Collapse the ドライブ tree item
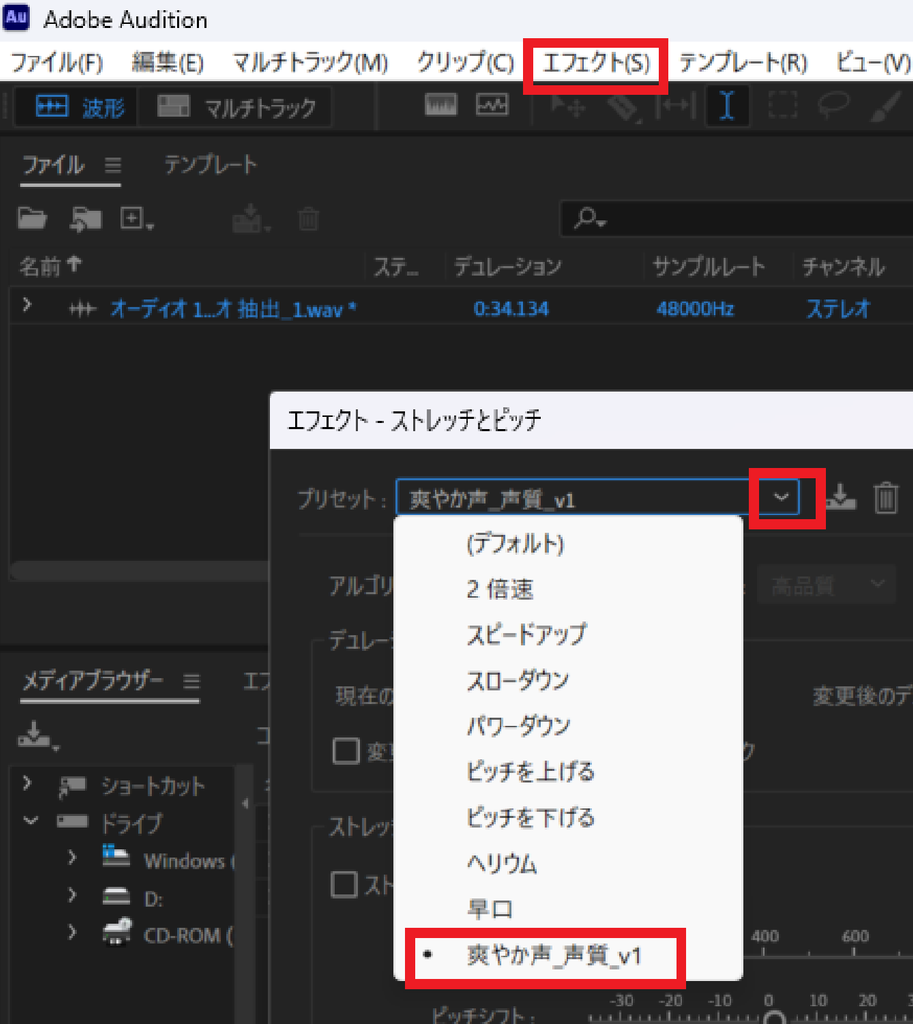913x1024 pixels. [x=30, y=820]
